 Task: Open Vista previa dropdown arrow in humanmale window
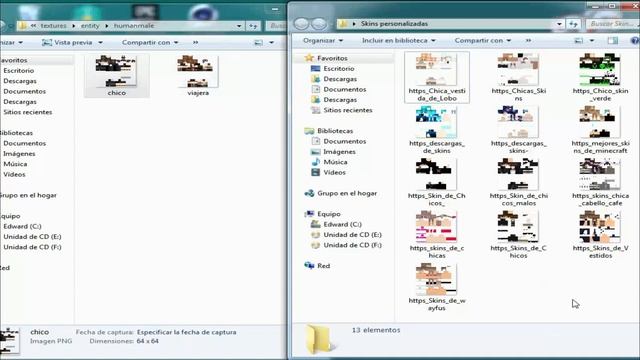[x=100, y=42]
